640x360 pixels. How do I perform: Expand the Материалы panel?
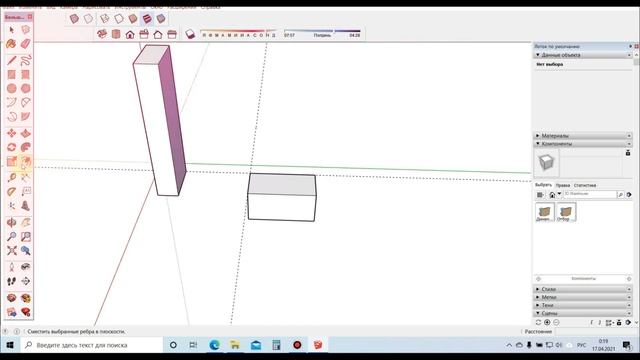point(582,136)
